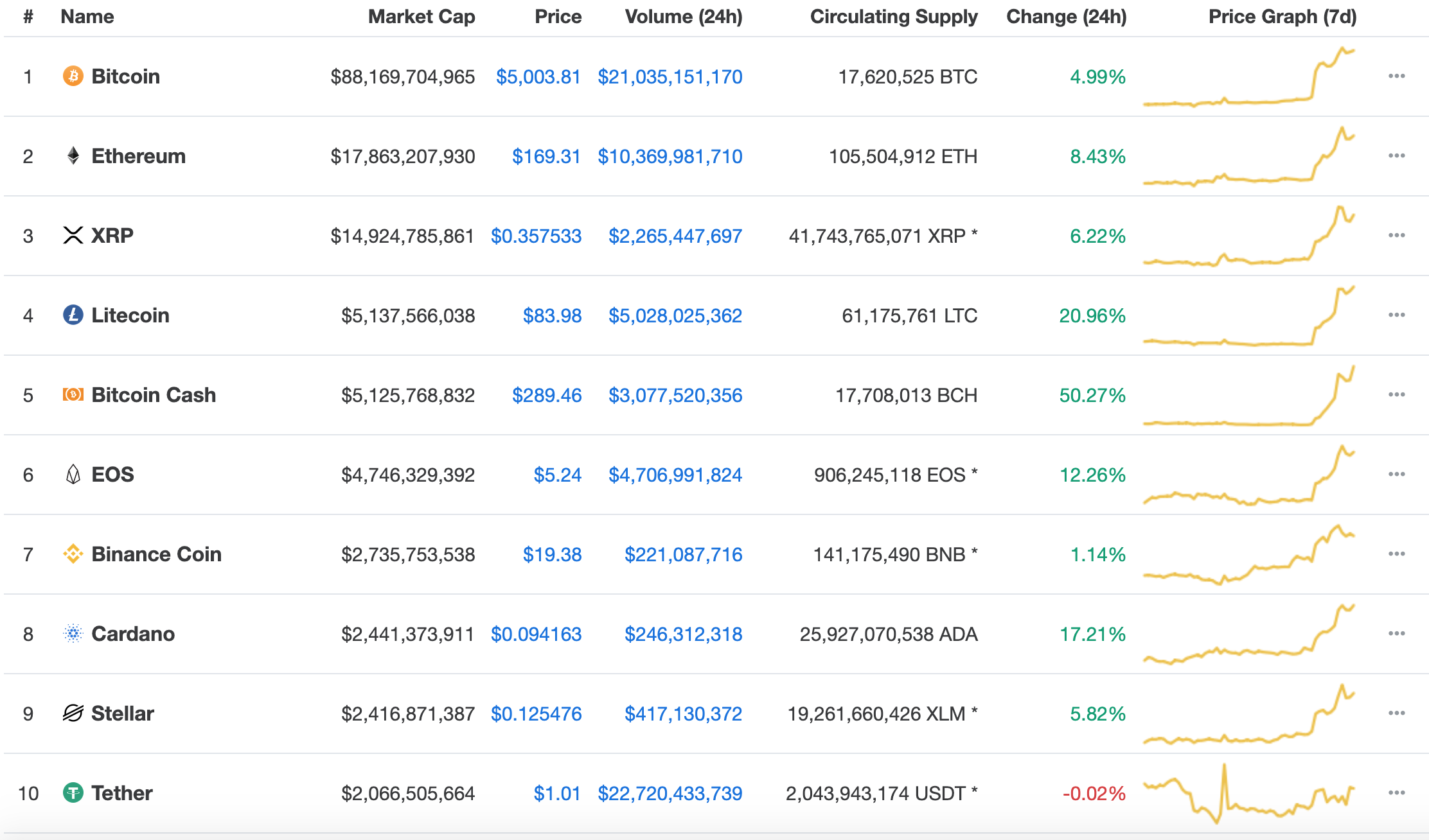1429x840 pixels.
Task: Click Binance Coin volume $221,087,716
Action: coord(684,555)
